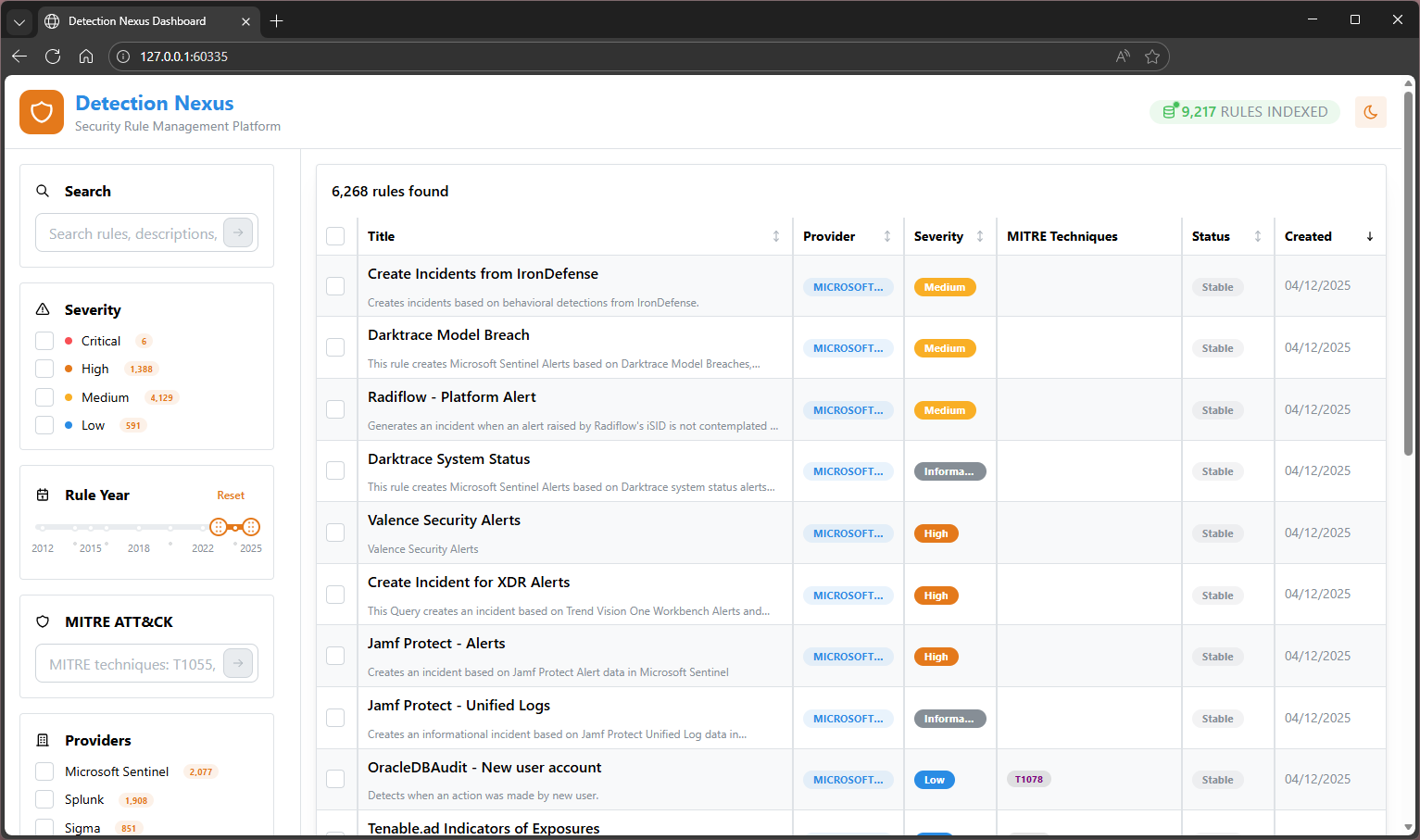Check the Microsoft Sentinel provider filter
Image resolution: width=1420 pixels, height=840 pixels.
44,771
